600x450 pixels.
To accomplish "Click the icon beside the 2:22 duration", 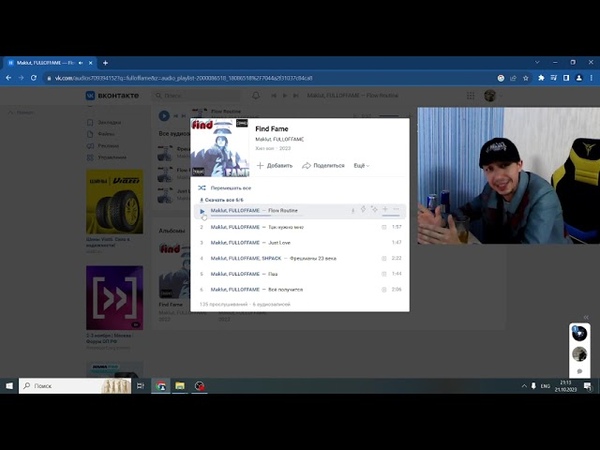I will tap(384, 258).
